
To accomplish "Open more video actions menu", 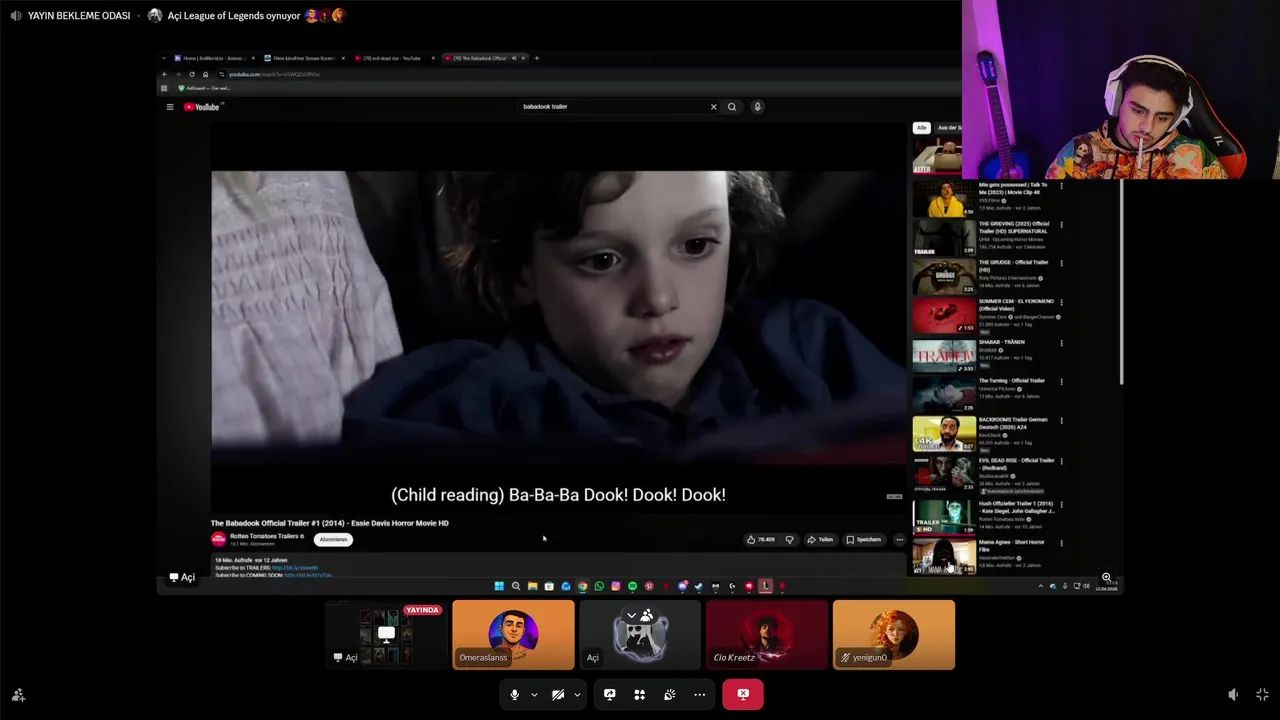I will (899, 540).
